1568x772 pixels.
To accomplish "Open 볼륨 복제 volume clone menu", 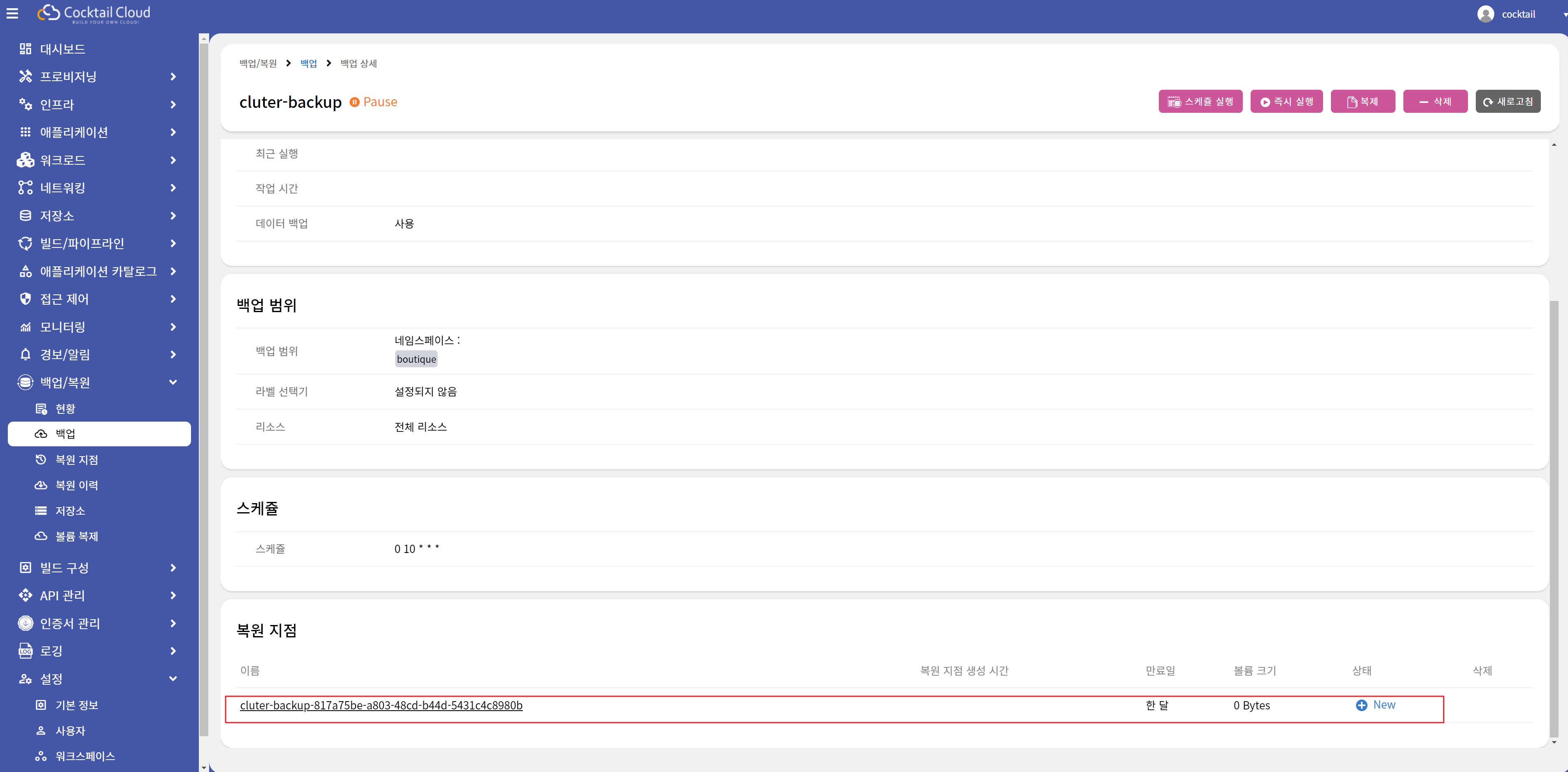I will tap(77, 536).
